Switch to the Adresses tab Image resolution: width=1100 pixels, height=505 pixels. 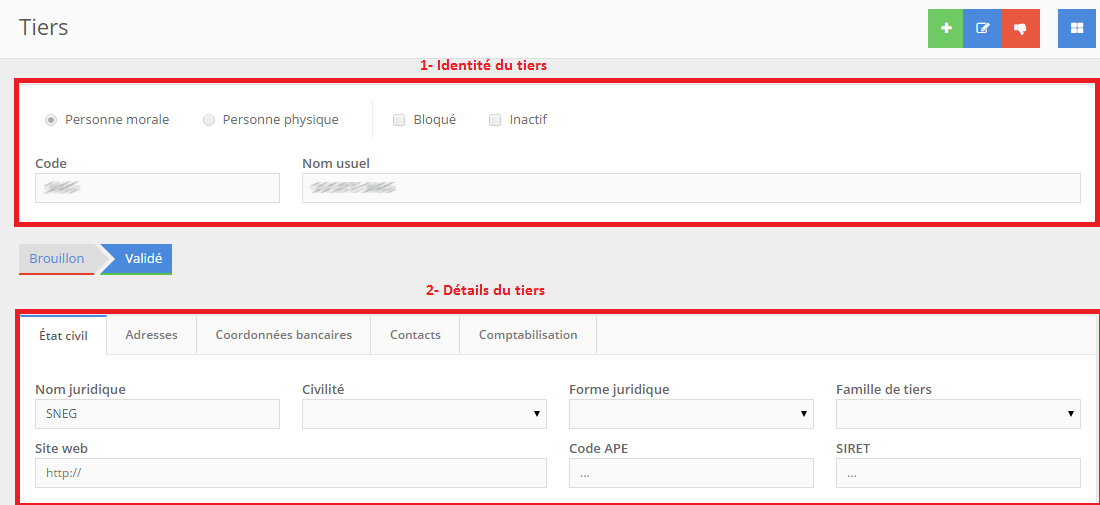tap(151, 335)
